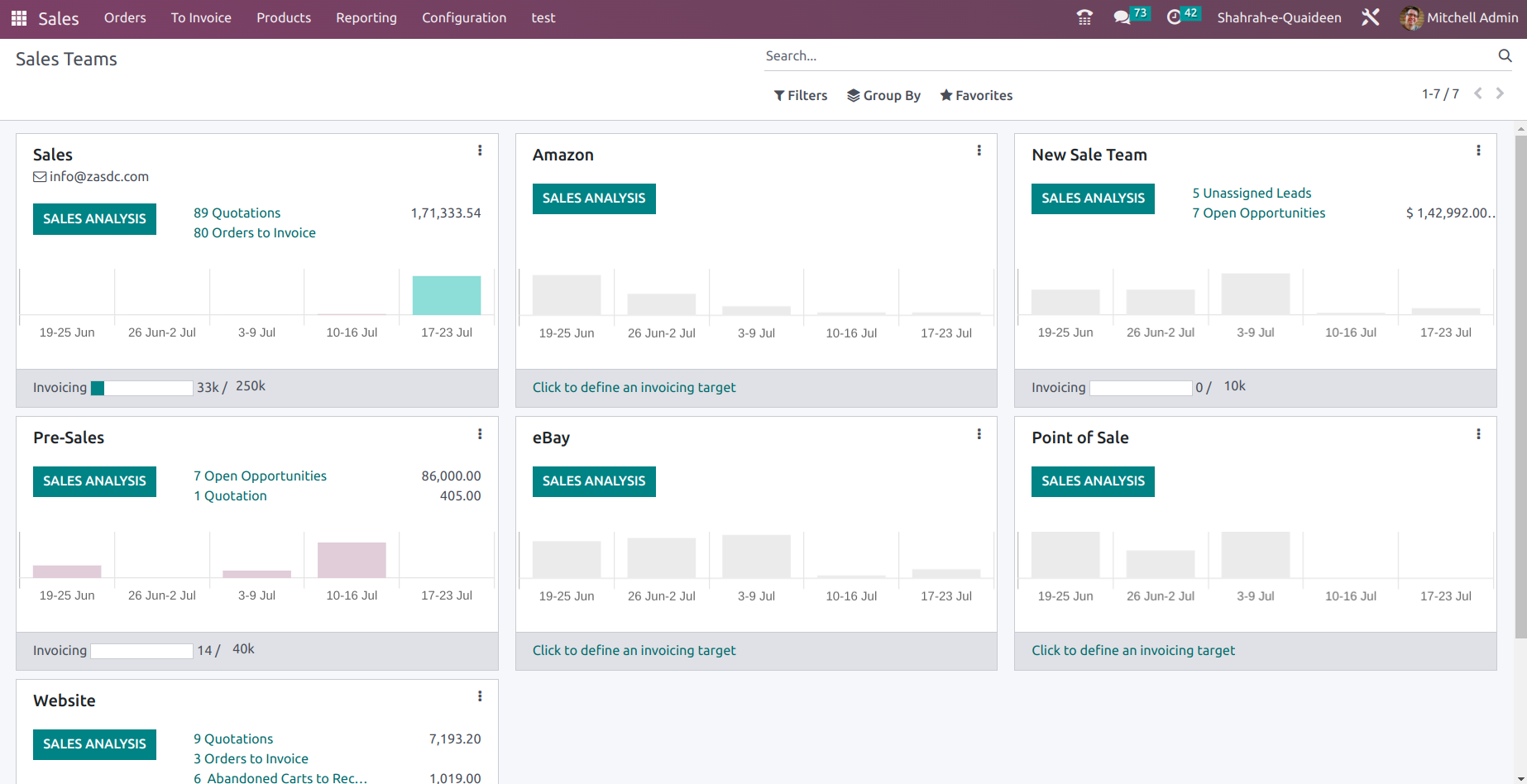Open the conversations chat icon
This screenshot has width=1527, height=784.
[1122, 17]
